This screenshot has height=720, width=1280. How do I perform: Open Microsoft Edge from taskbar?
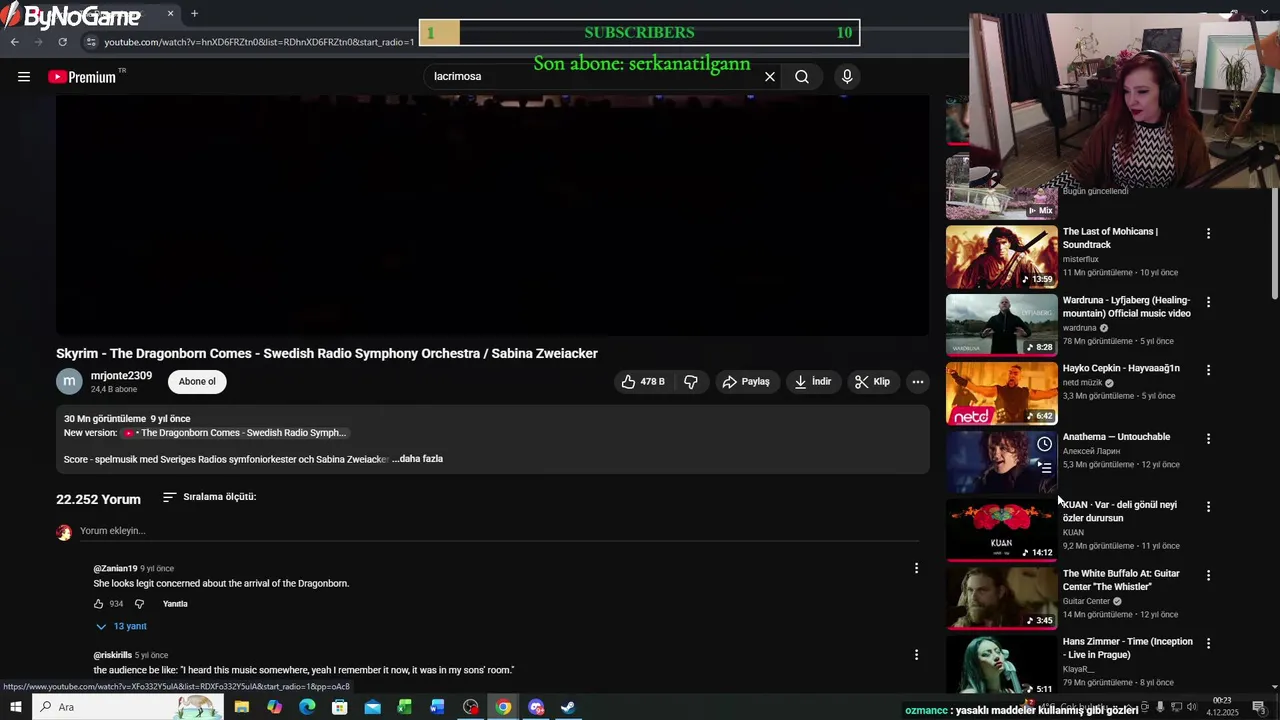pos(307,707)
